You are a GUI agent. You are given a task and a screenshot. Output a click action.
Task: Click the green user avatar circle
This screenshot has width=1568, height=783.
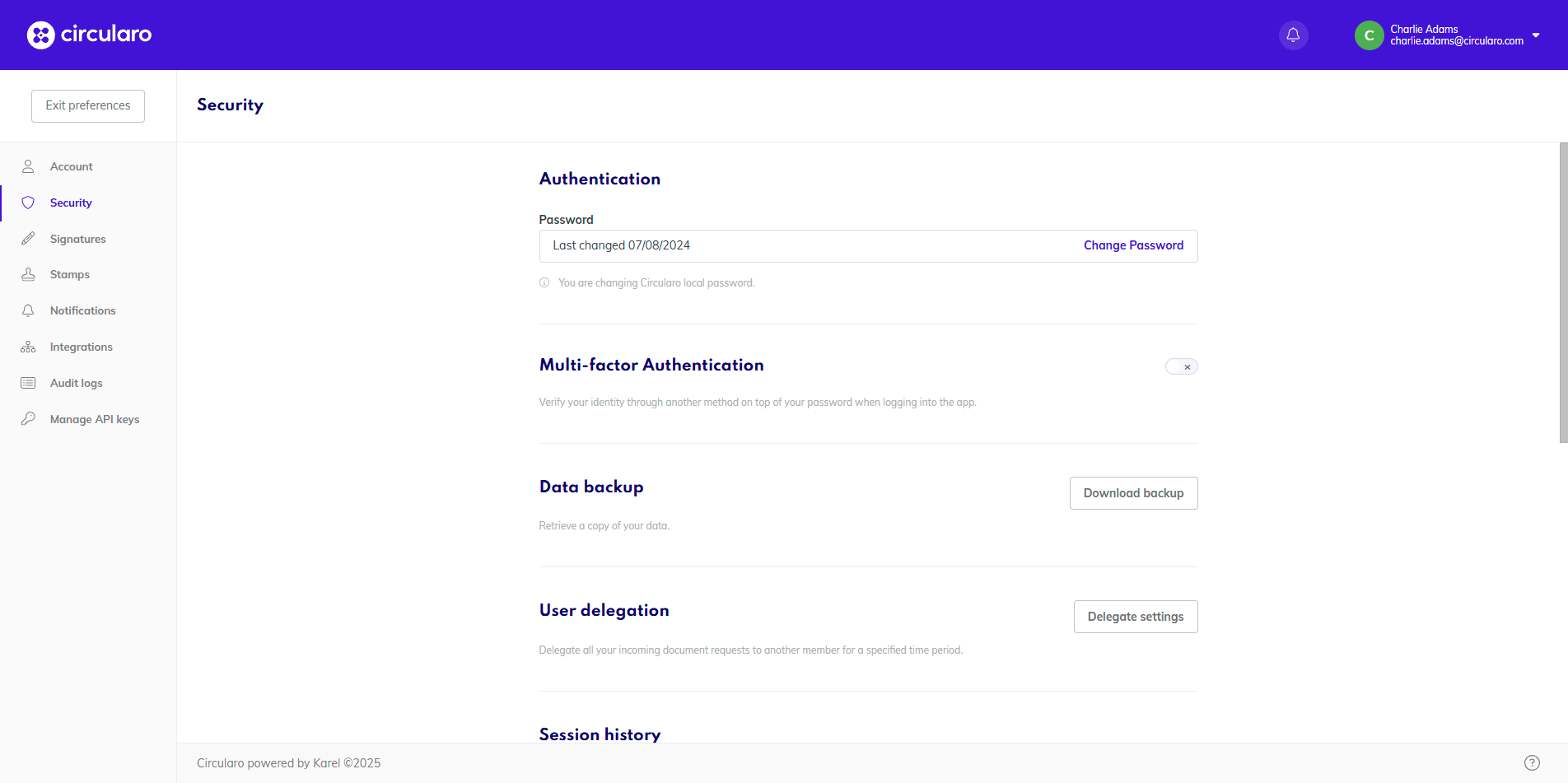[x=1369, y=35]
